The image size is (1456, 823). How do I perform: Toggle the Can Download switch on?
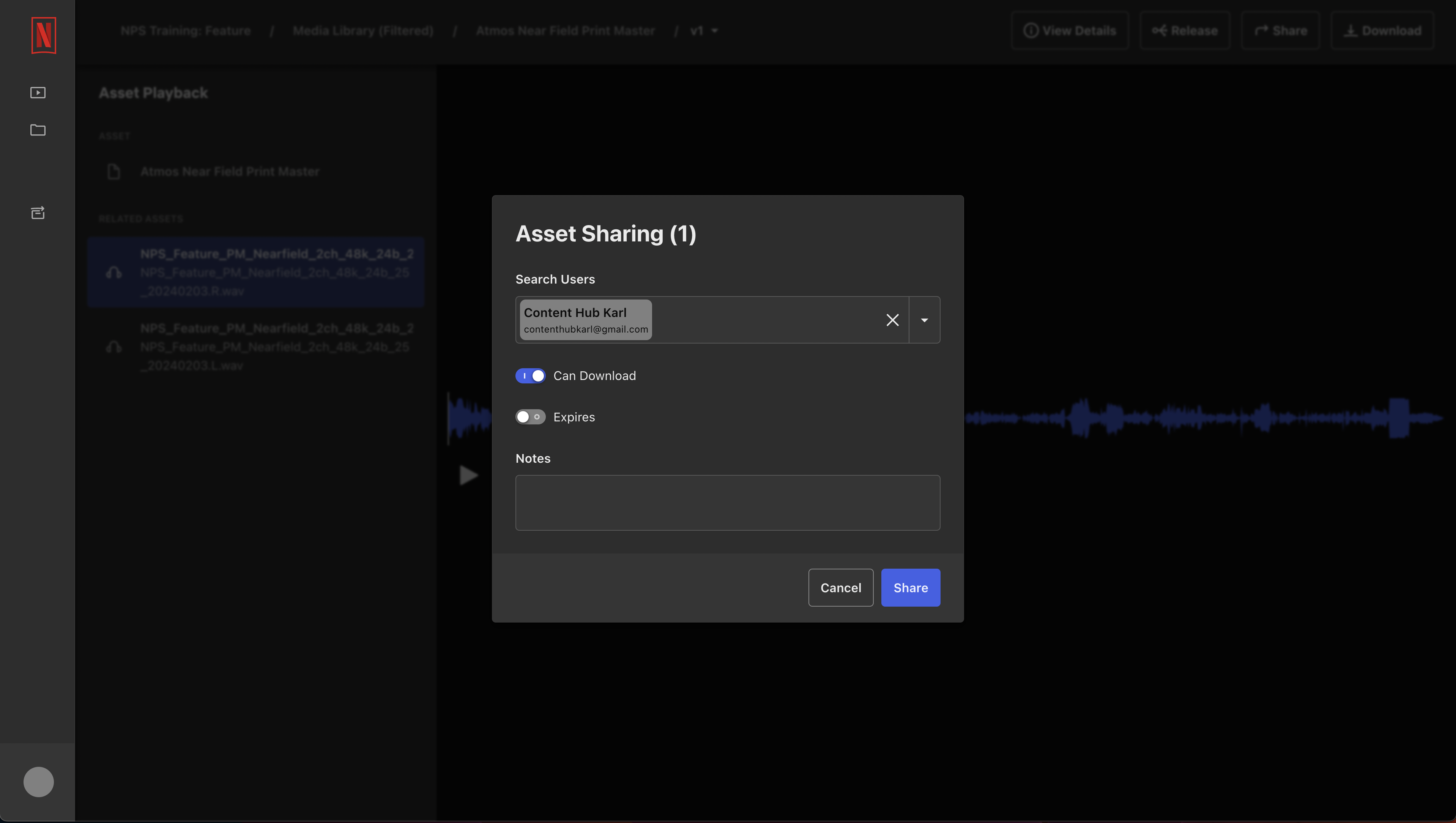click(x=530, y=376)
